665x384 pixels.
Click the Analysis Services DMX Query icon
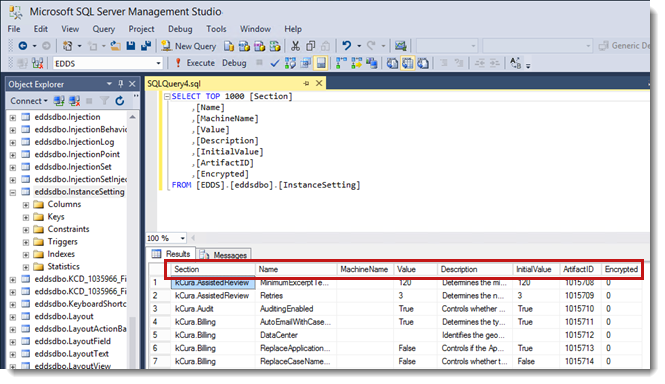pos(260,46)
